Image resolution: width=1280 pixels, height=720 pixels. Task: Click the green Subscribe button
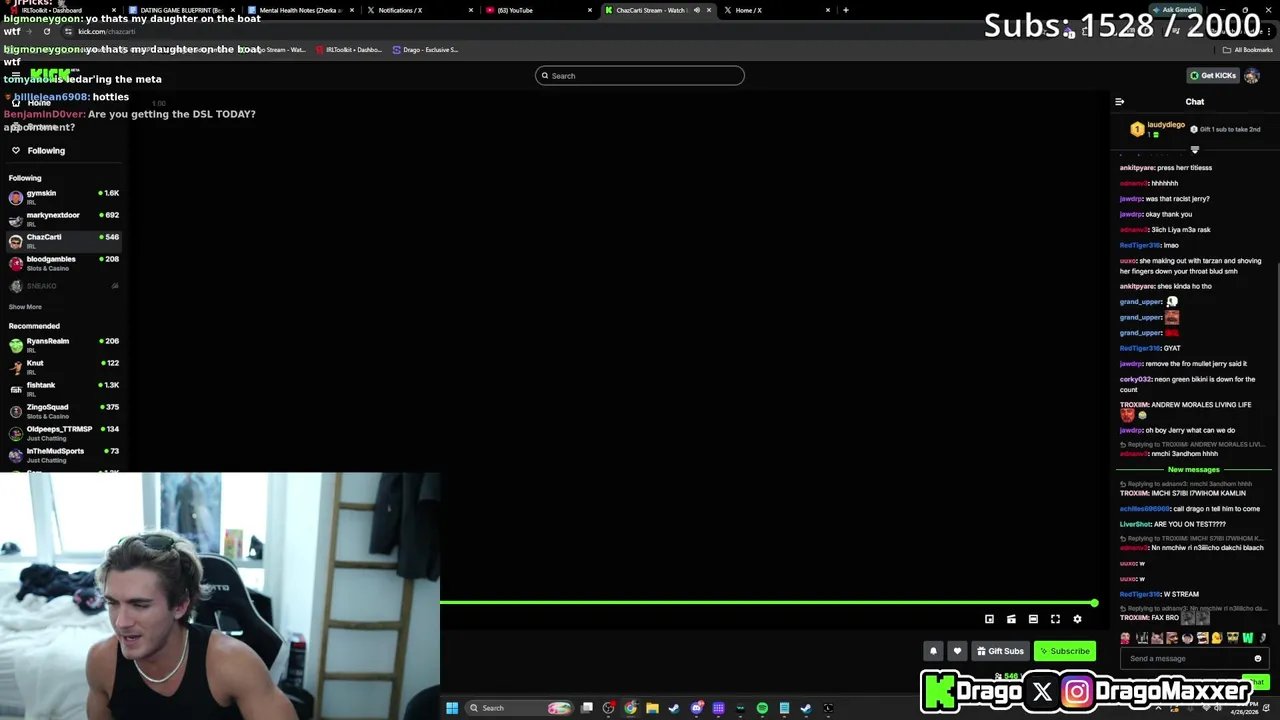coord(1065,651)
